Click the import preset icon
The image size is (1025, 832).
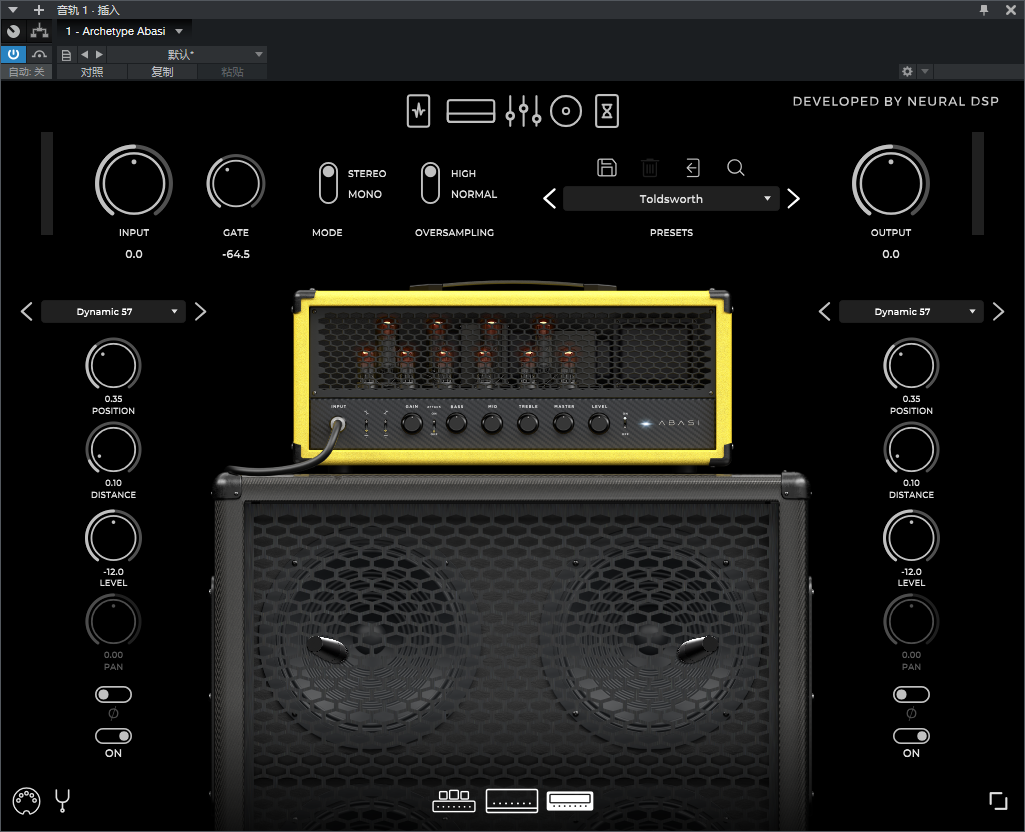pyautogui.click(x=693, y=168)
